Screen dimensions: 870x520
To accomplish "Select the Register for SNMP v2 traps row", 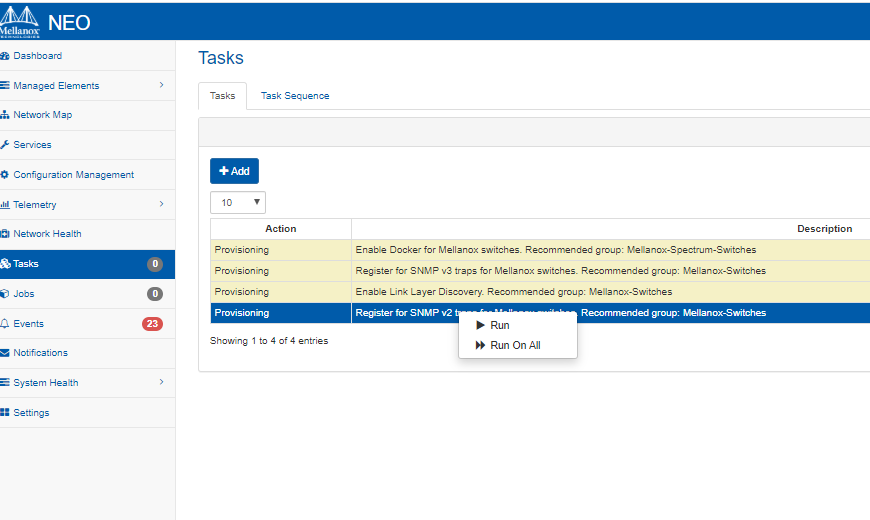I will [x=540, y=313].
